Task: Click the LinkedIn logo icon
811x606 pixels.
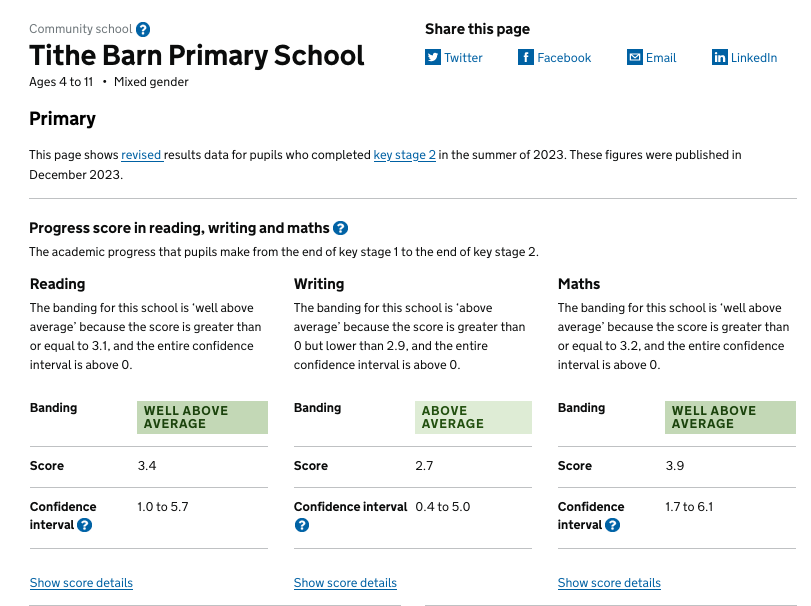Action: point(720,57)
